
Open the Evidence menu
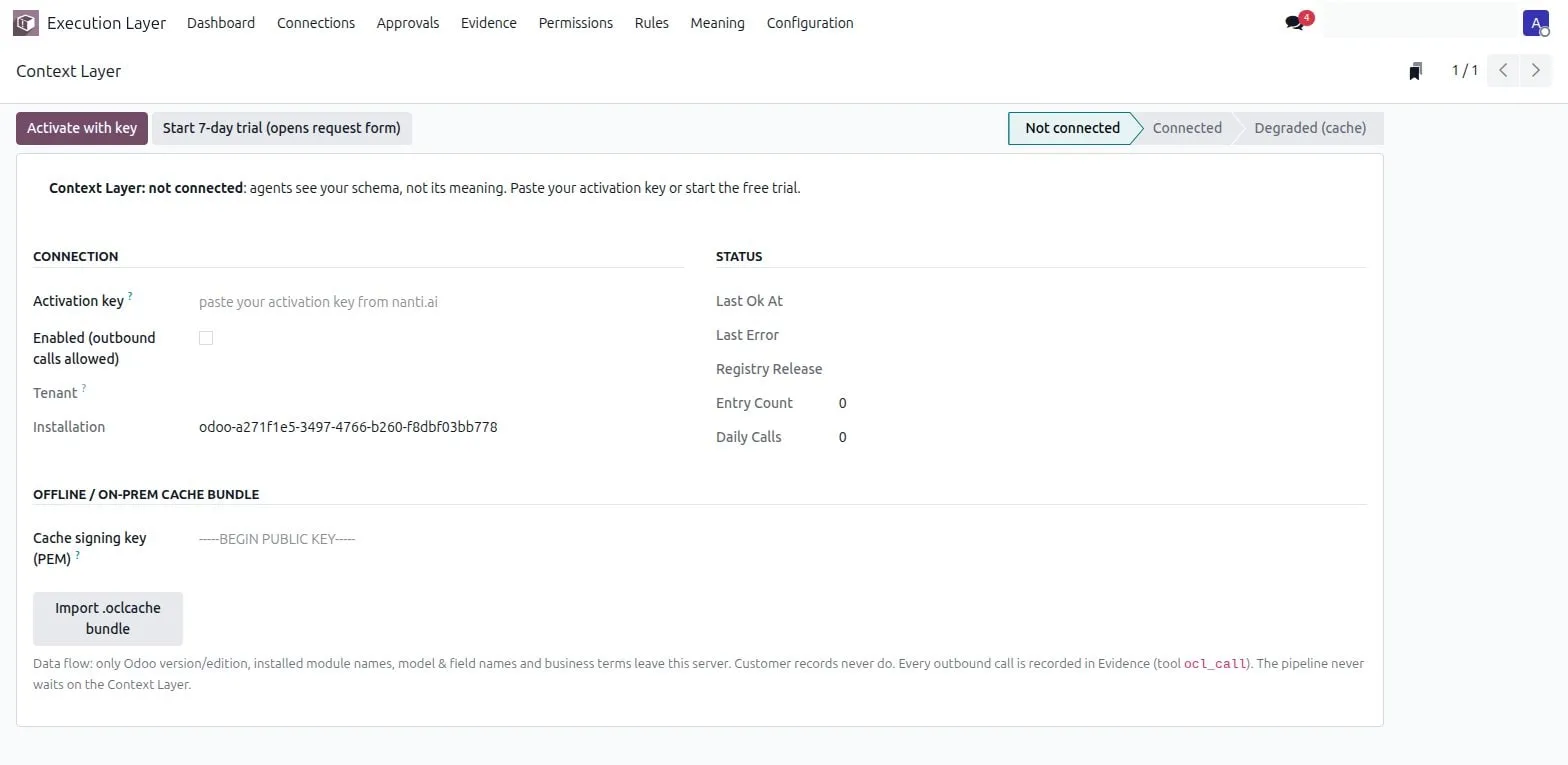click(489, 22)
